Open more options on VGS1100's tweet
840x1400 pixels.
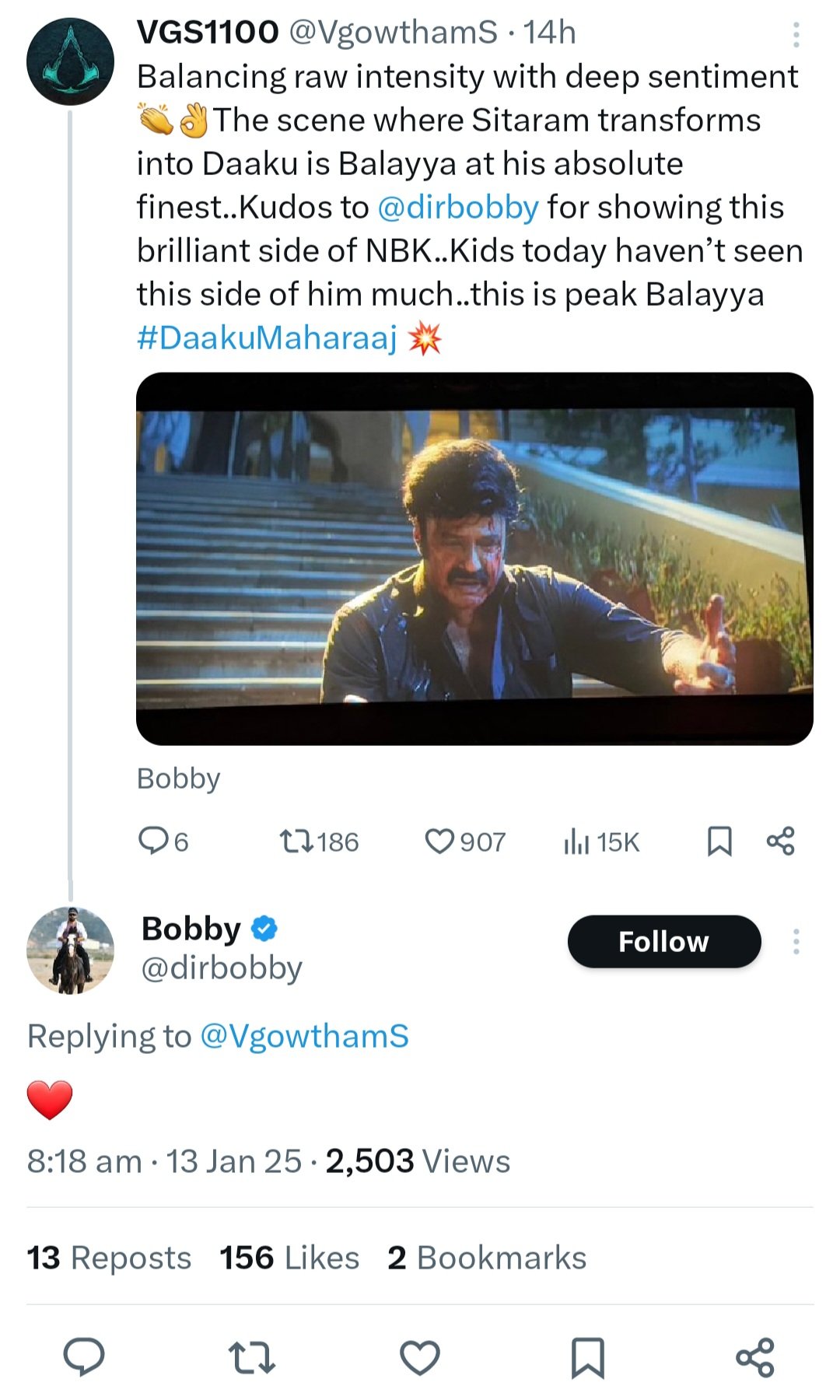click(x=796, y=35)
